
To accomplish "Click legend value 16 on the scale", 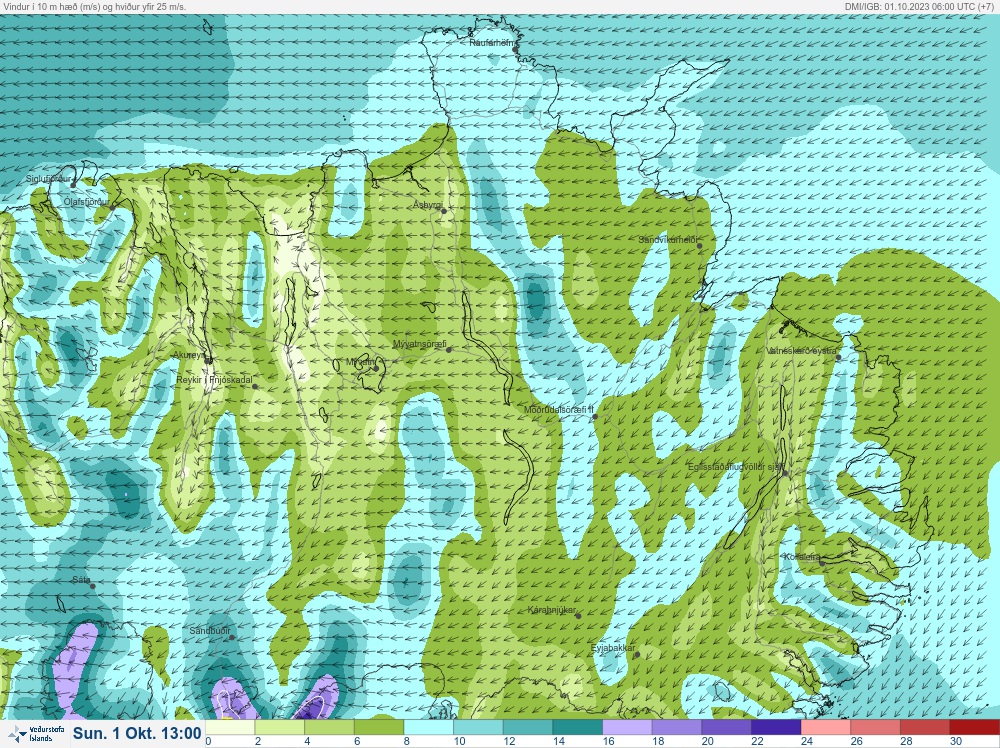I will (x=608, y=741).
